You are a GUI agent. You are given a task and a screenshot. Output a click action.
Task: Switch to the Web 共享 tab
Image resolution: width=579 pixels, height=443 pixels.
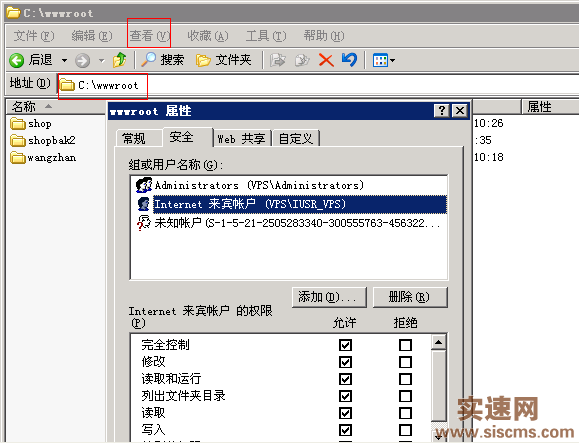pos(242,139)
